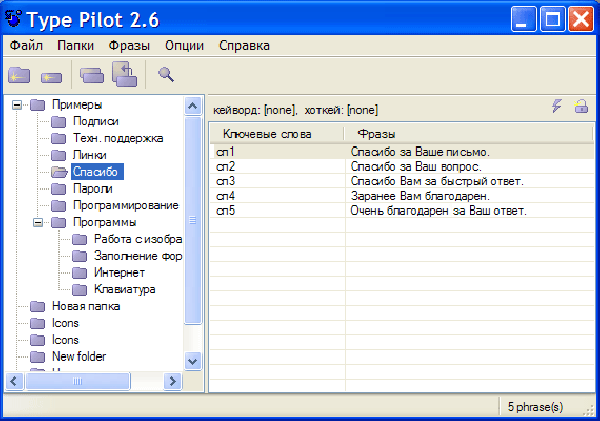The width and height of the screenshot is (600, 421).
Task: Collapse the Примеры tree node
Action: click(x=17, y=105)
